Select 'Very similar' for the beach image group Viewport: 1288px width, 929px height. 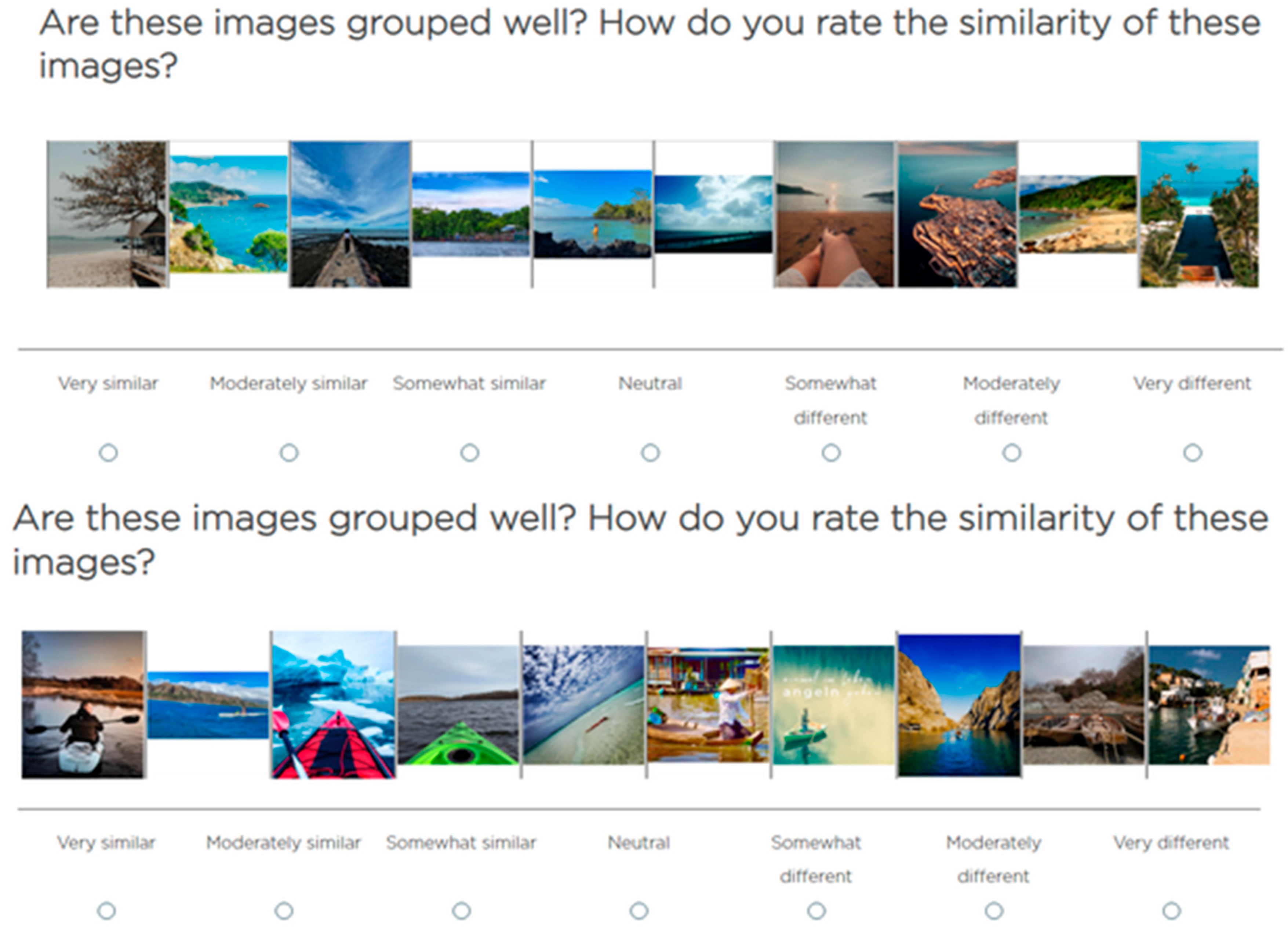[109, 453]
